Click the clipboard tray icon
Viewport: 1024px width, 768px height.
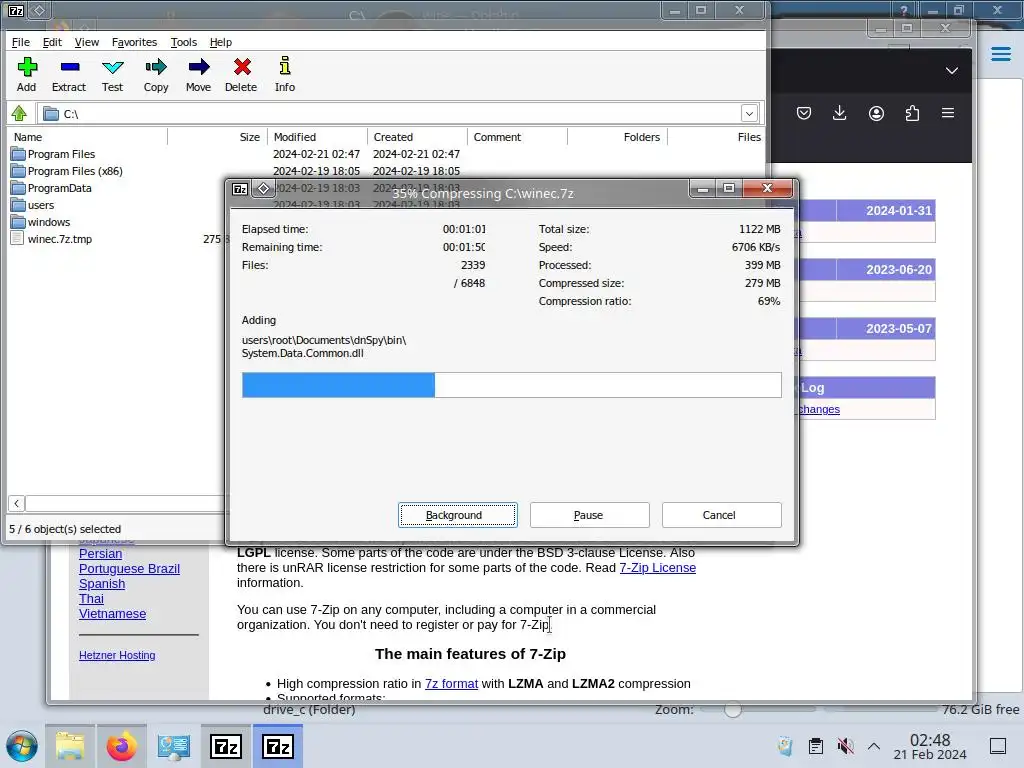click(816, 746)
